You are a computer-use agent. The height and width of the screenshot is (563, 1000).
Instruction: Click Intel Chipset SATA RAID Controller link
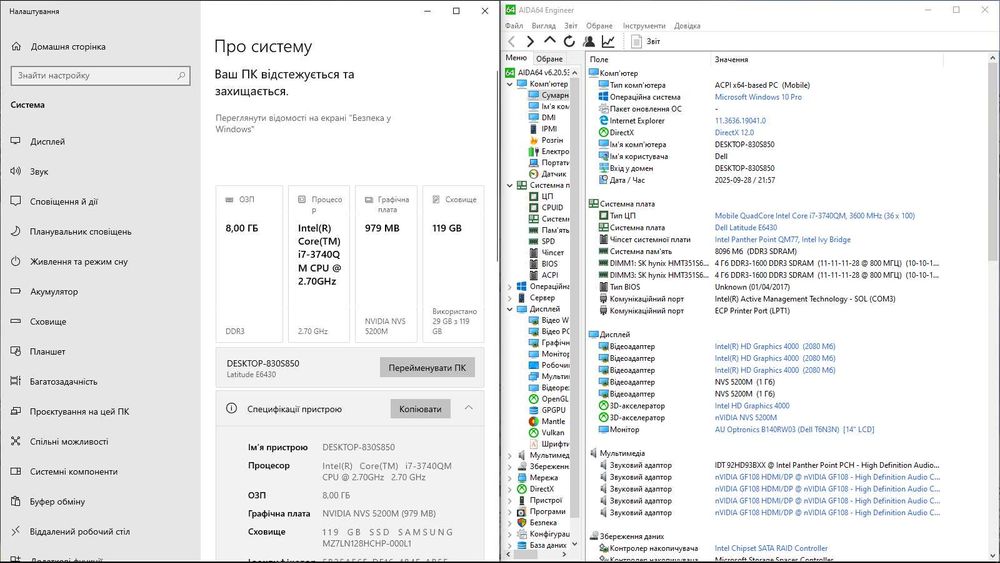pyautogui.click(x=771, y=548)
